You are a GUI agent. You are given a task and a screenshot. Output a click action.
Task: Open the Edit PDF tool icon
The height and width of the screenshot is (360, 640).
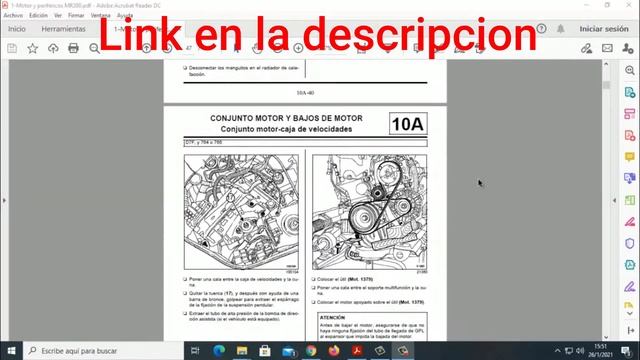(629, 114)
